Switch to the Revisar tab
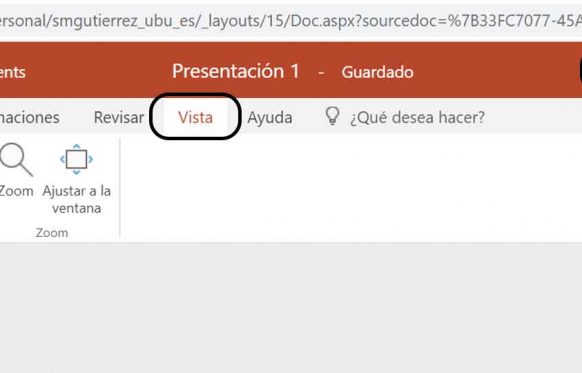This screenshot has height=373, width=582. (x=119, y=117)
